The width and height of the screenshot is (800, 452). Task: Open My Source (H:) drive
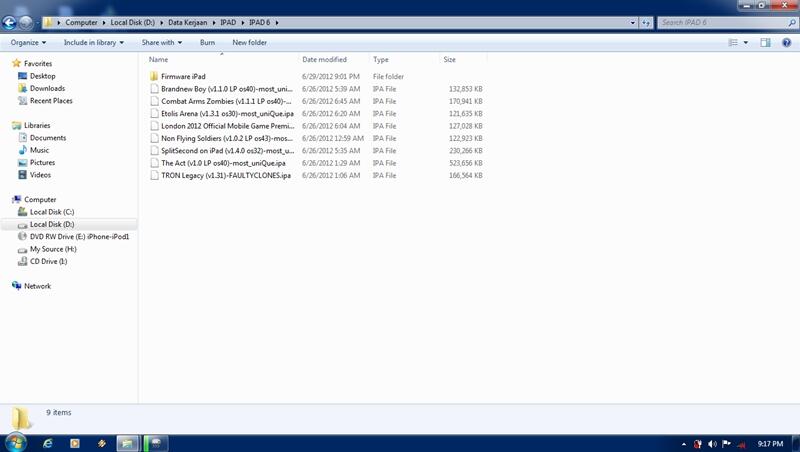(x=53, y=249)
